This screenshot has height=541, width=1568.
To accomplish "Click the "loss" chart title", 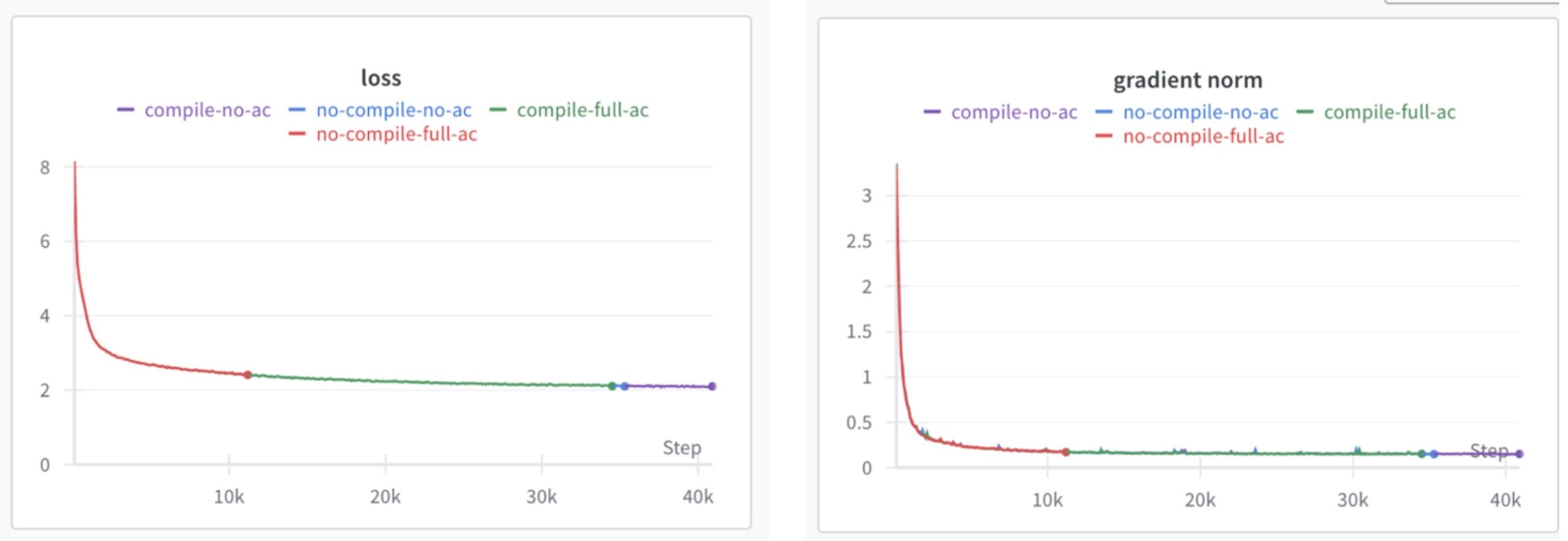I will (381, 78).
